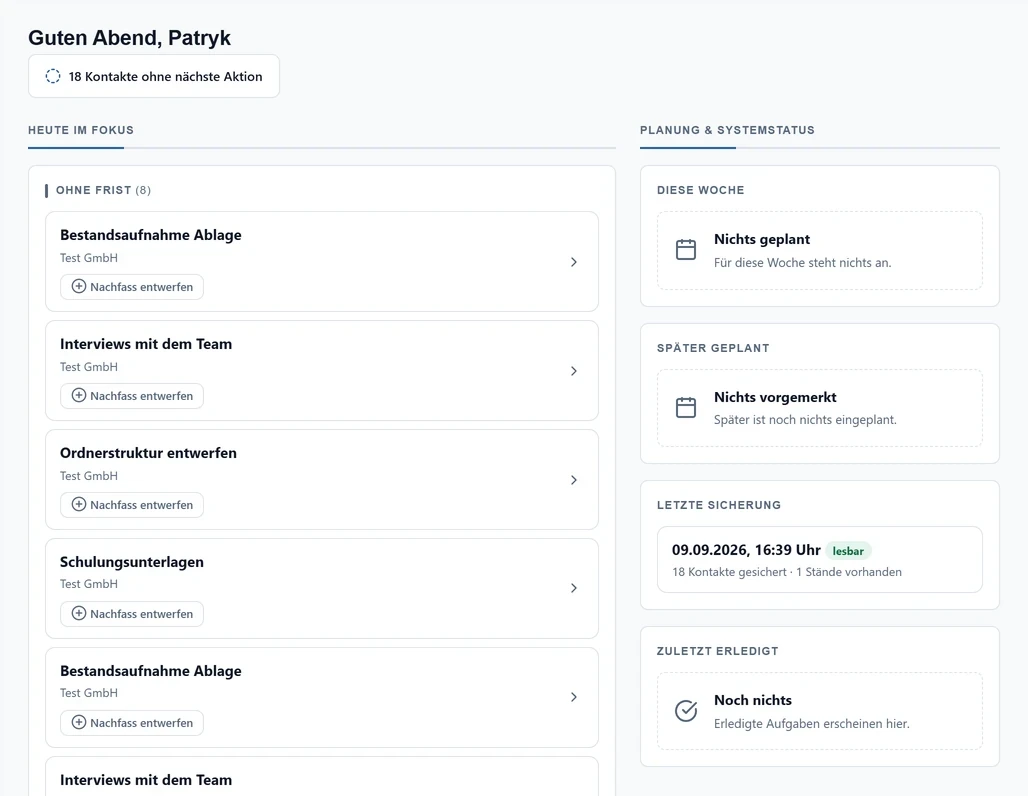Expand the Schulungsunterlagen card using its chevron
This screenshot has height=796, width=1028.
574,588
